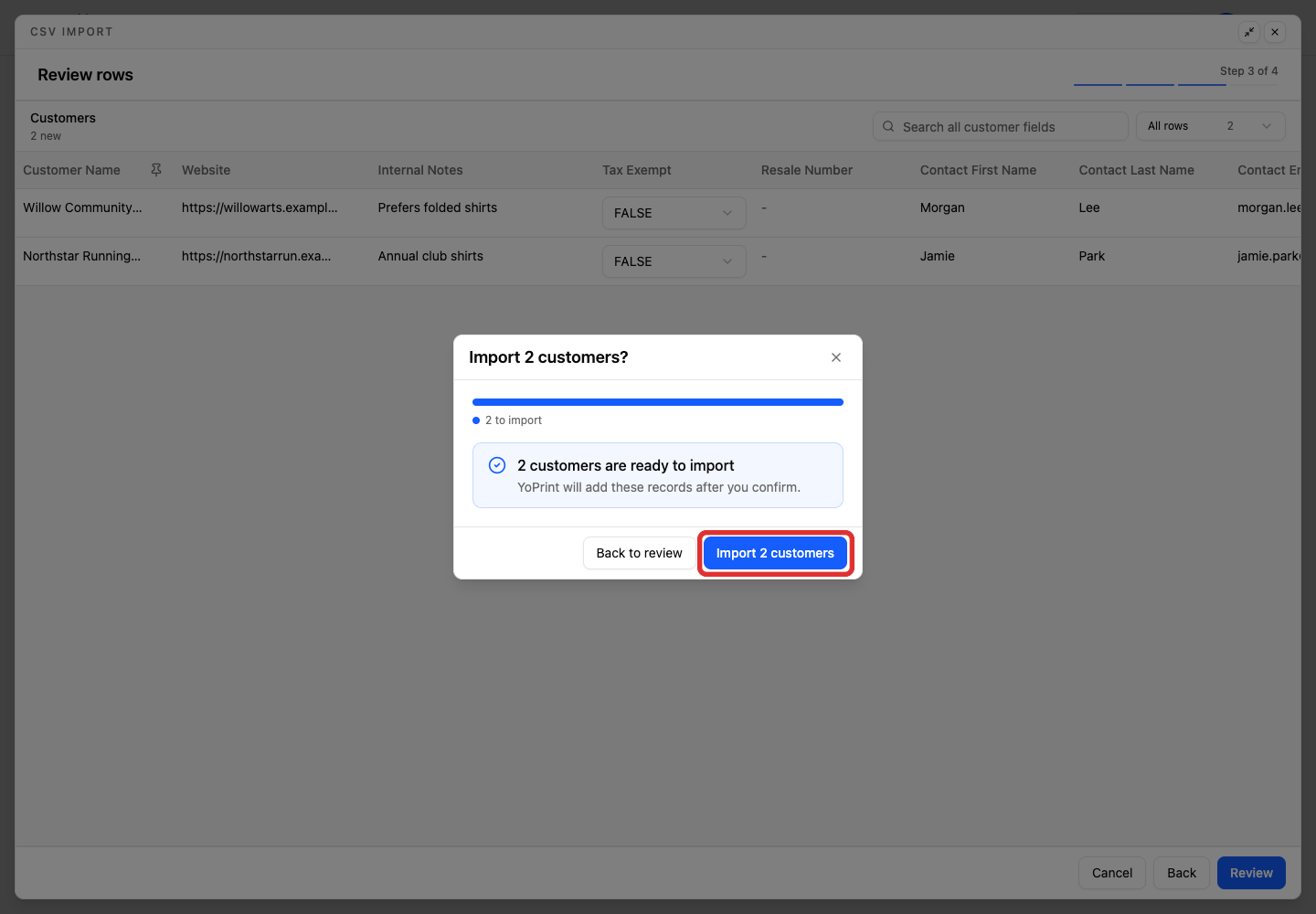This screenshot has width=1316, height=914.
Task: Click the Morgan first name cell
Action: point(942,207)
